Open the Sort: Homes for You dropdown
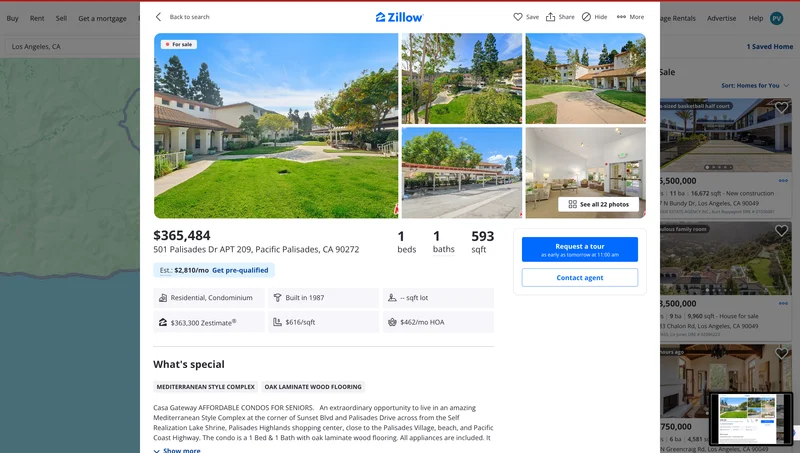This screenshot has width=800, height=453. [755, 85]
